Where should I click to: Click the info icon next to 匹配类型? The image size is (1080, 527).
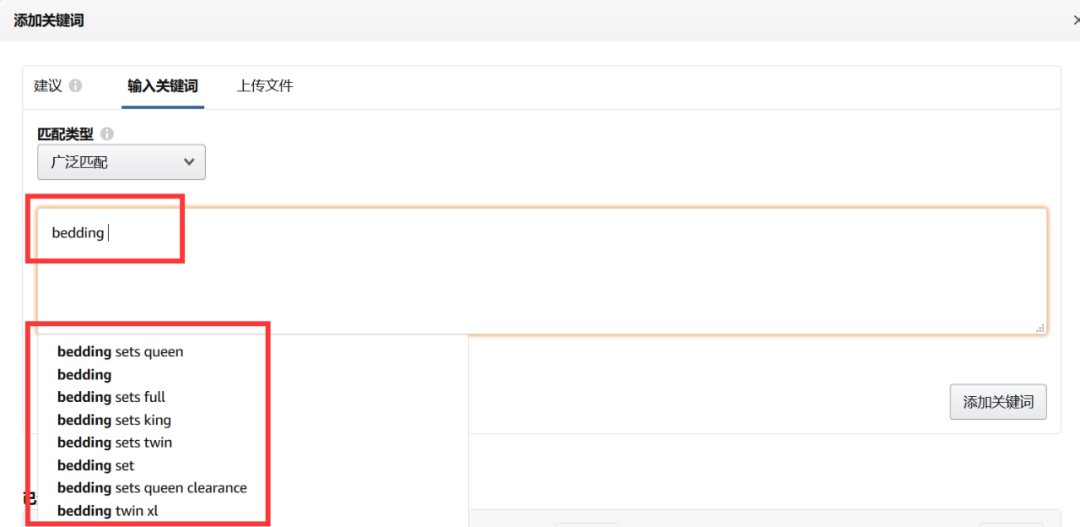(107, 133)
